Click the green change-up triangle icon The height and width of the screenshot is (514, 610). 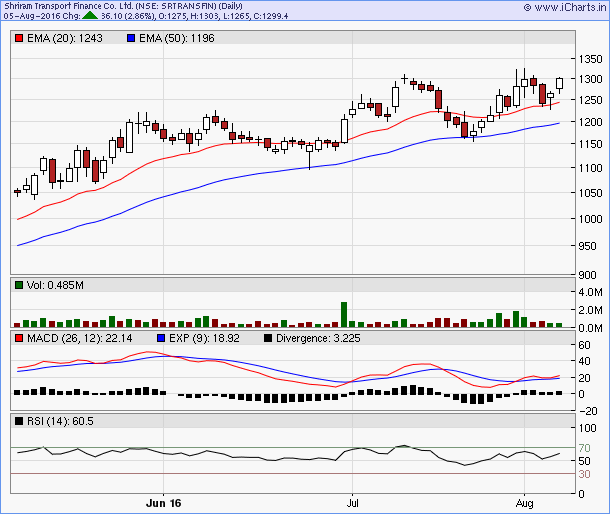pos(90,16)
